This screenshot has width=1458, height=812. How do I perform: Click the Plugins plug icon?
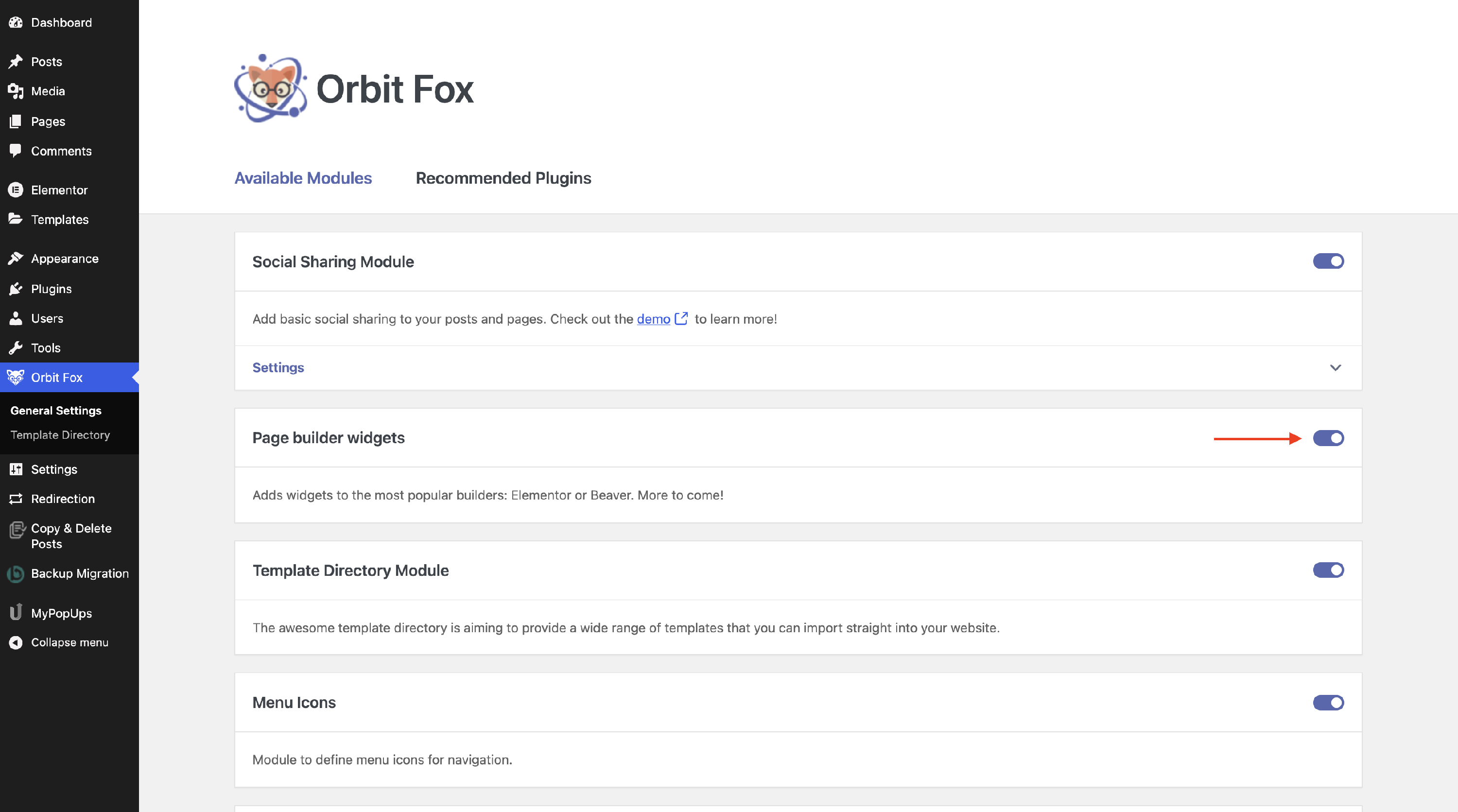16,289
